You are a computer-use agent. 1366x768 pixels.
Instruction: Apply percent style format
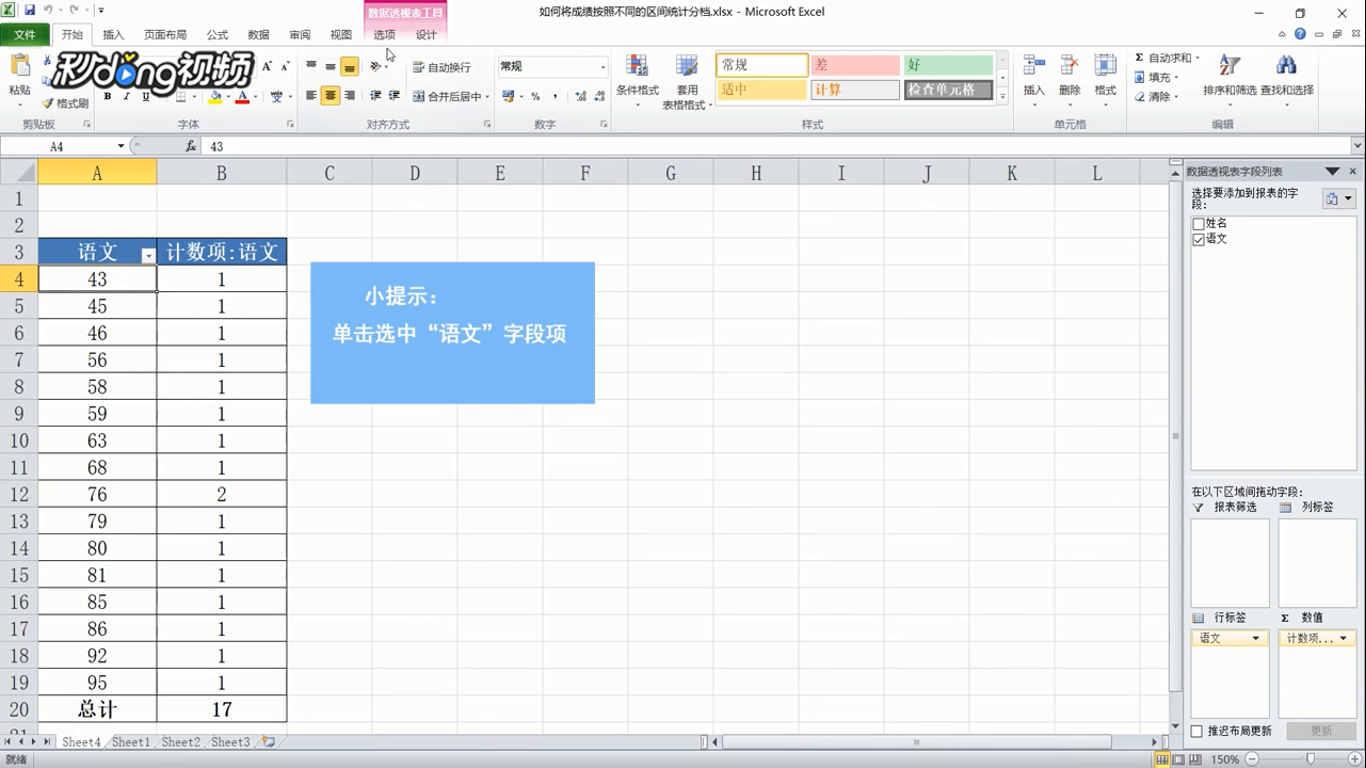(x=535, y=96)
